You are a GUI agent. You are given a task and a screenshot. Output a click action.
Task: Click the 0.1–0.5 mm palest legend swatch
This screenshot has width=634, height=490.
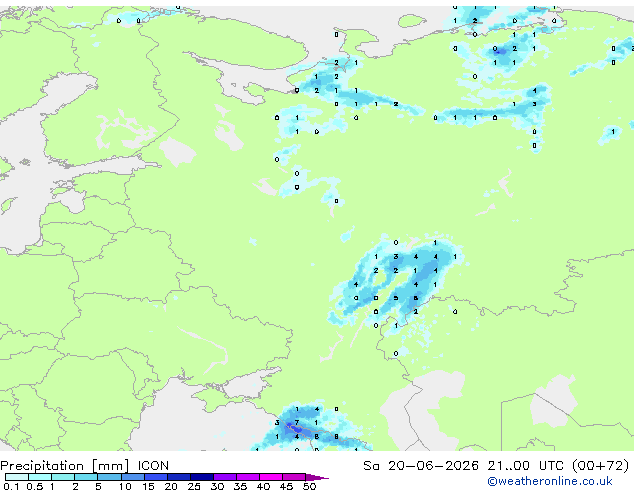[17, 477]
